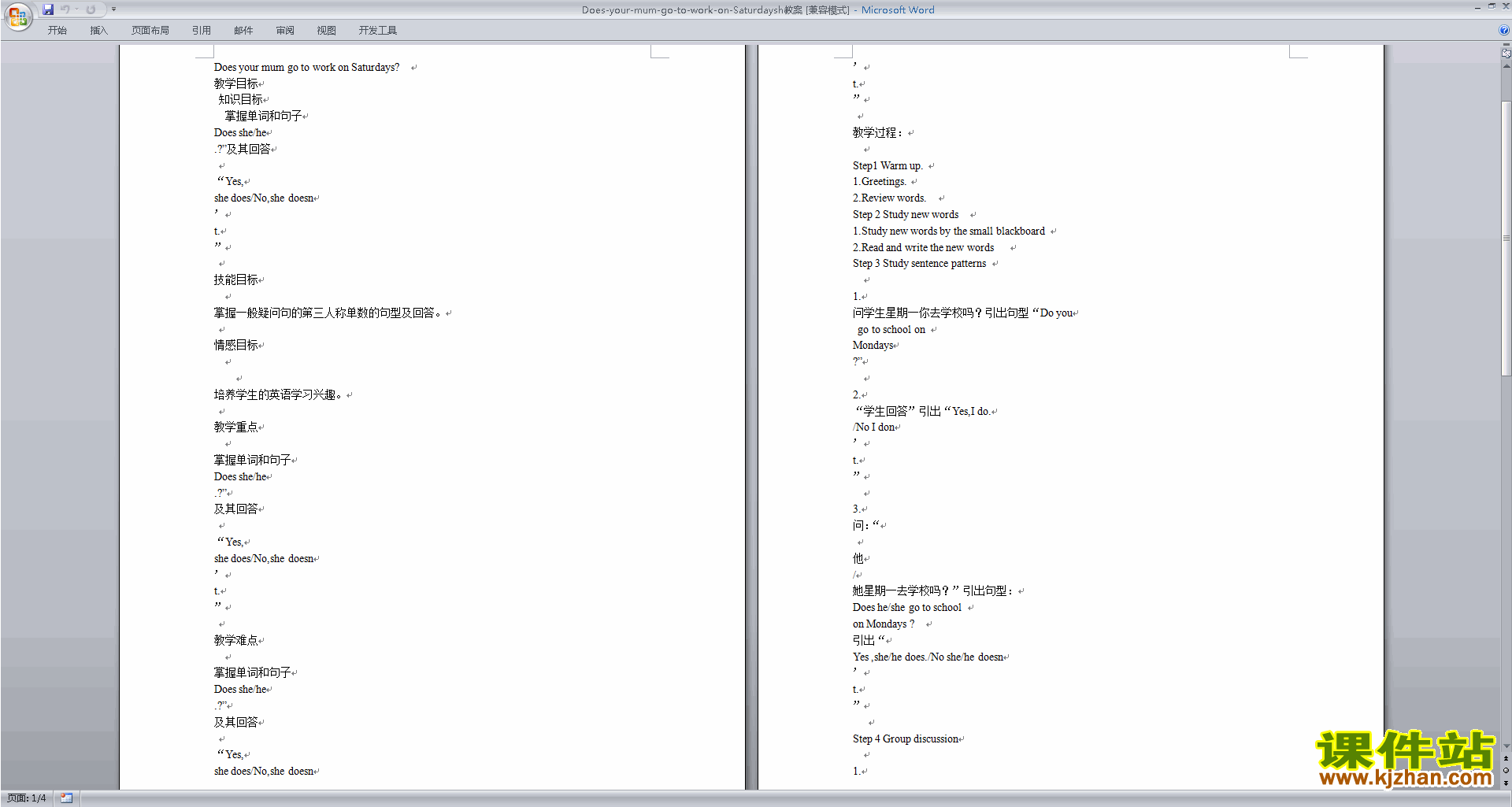The height and width of the screenshot is (807, 1512).
Task: Click the heading 情感目标
Action: (x=236, y=346)
